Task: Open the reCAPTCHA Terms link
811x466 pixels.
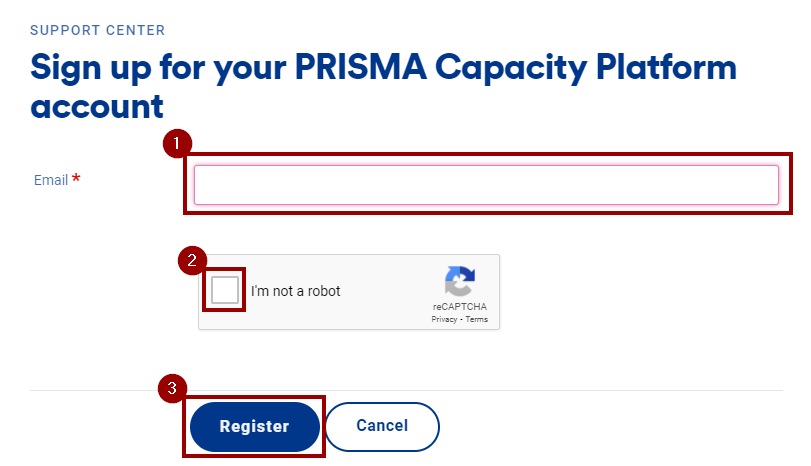Action: (x=477, y=320)
